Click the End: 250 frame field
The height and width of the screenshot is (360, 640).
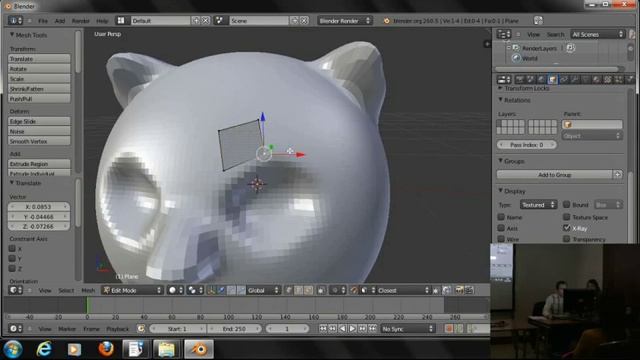pos(234,329)
